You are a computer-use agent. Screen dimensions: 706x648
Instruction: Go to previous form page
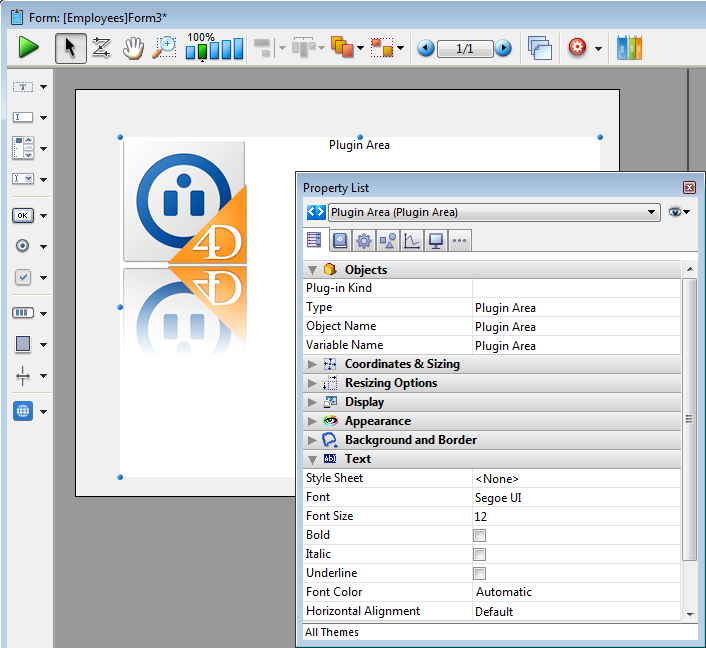click(x=426, y=48)
